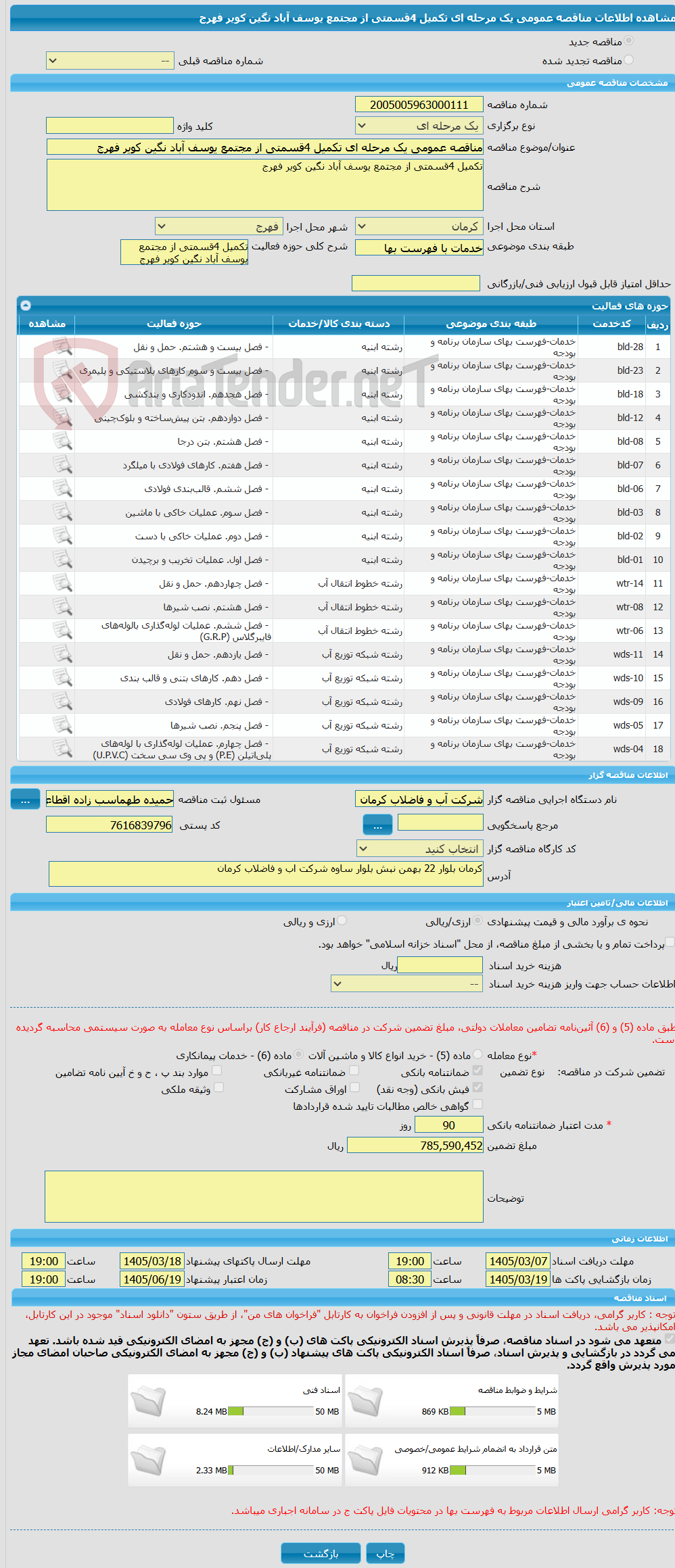Open view icon for row bld-02
The width and height of the screenshot is (675, 1568).
(x=62, y=536)
